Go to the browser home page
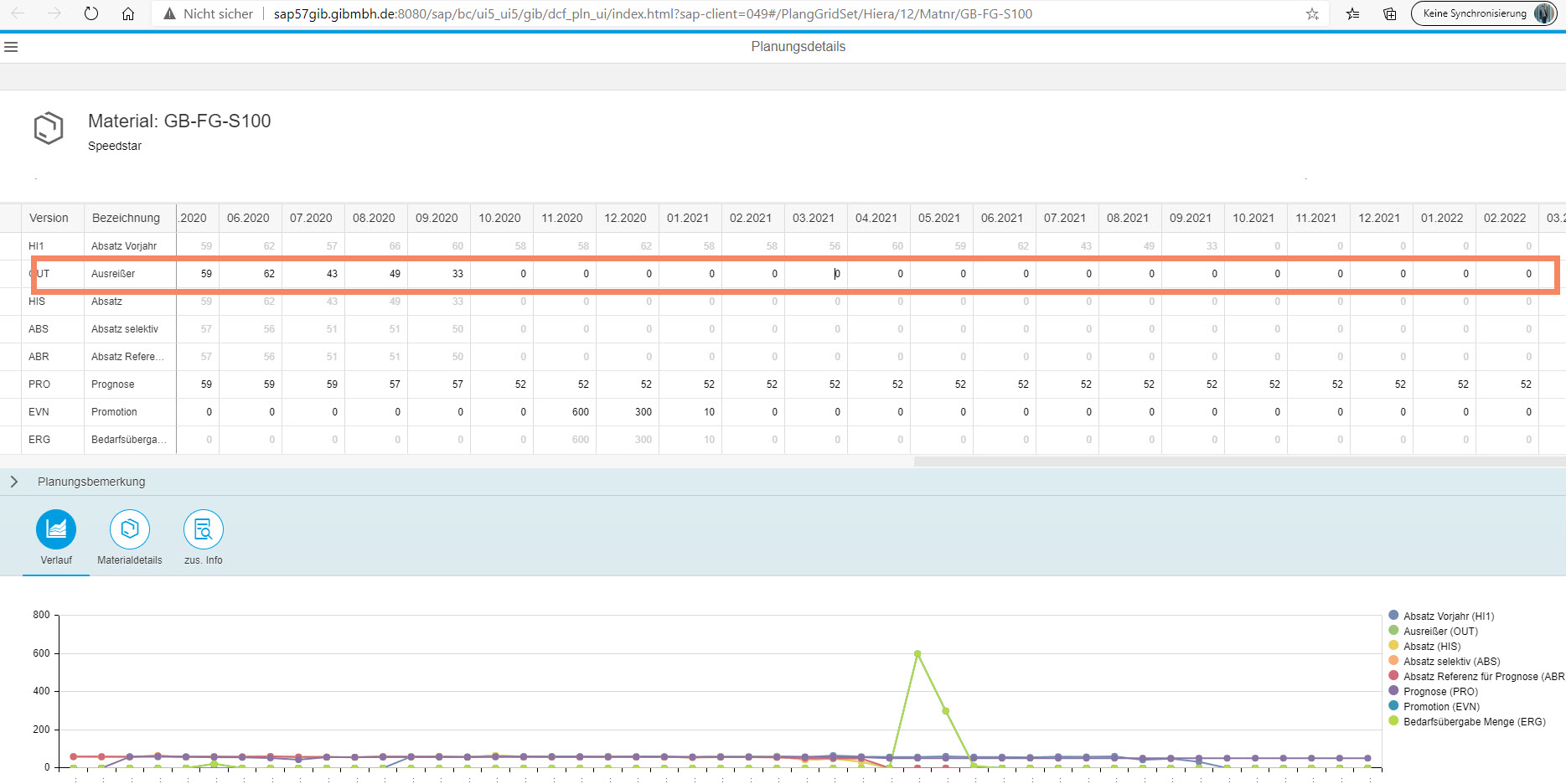Viewport: 1566px width, 784px height. (x=128, y=13)
